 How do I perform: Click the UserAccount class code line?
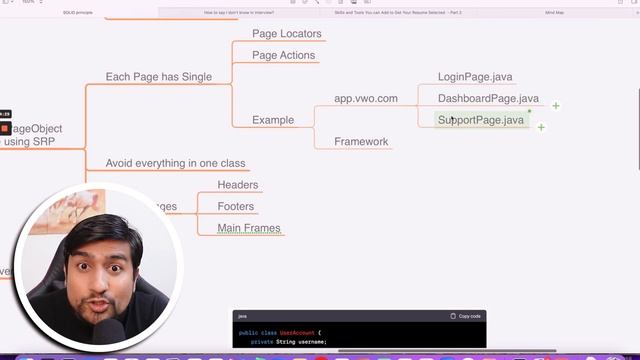(x=280, y=333)
